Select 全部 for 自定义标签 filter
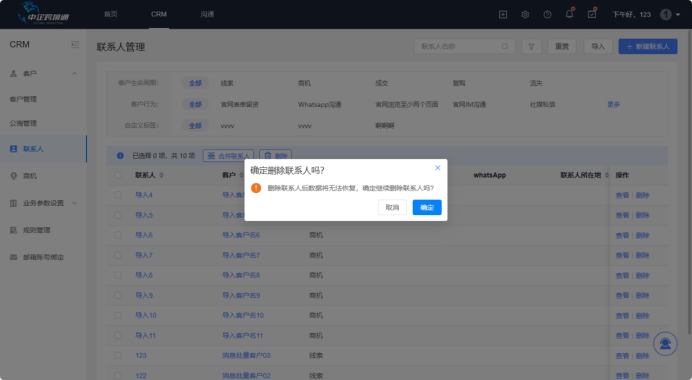The image size is (692, 380). [x=195, y=126]
